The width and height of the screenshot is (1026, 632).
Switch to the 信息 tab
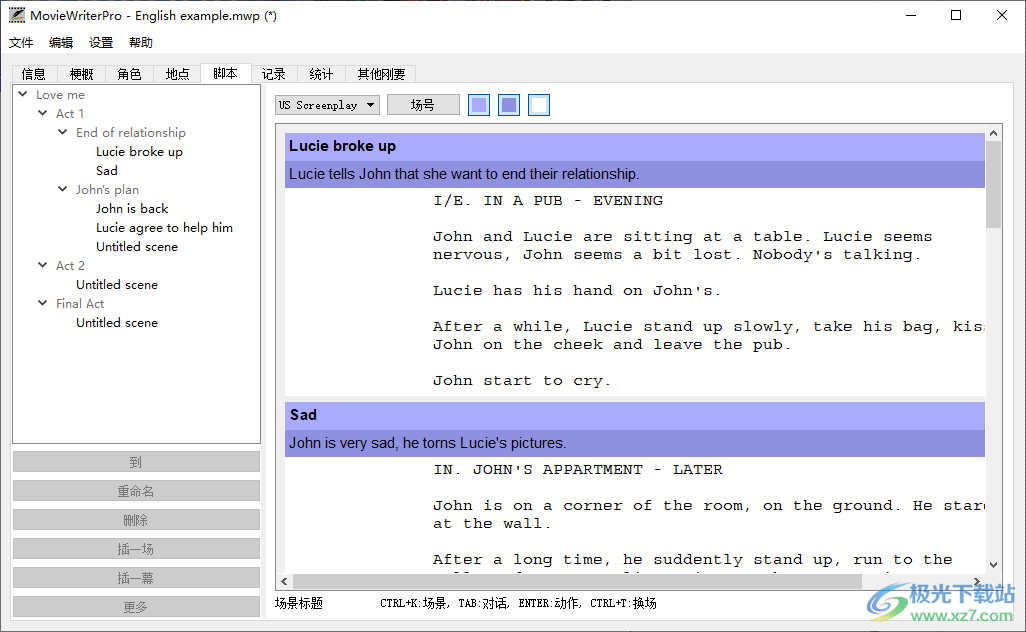pos(34,74)
